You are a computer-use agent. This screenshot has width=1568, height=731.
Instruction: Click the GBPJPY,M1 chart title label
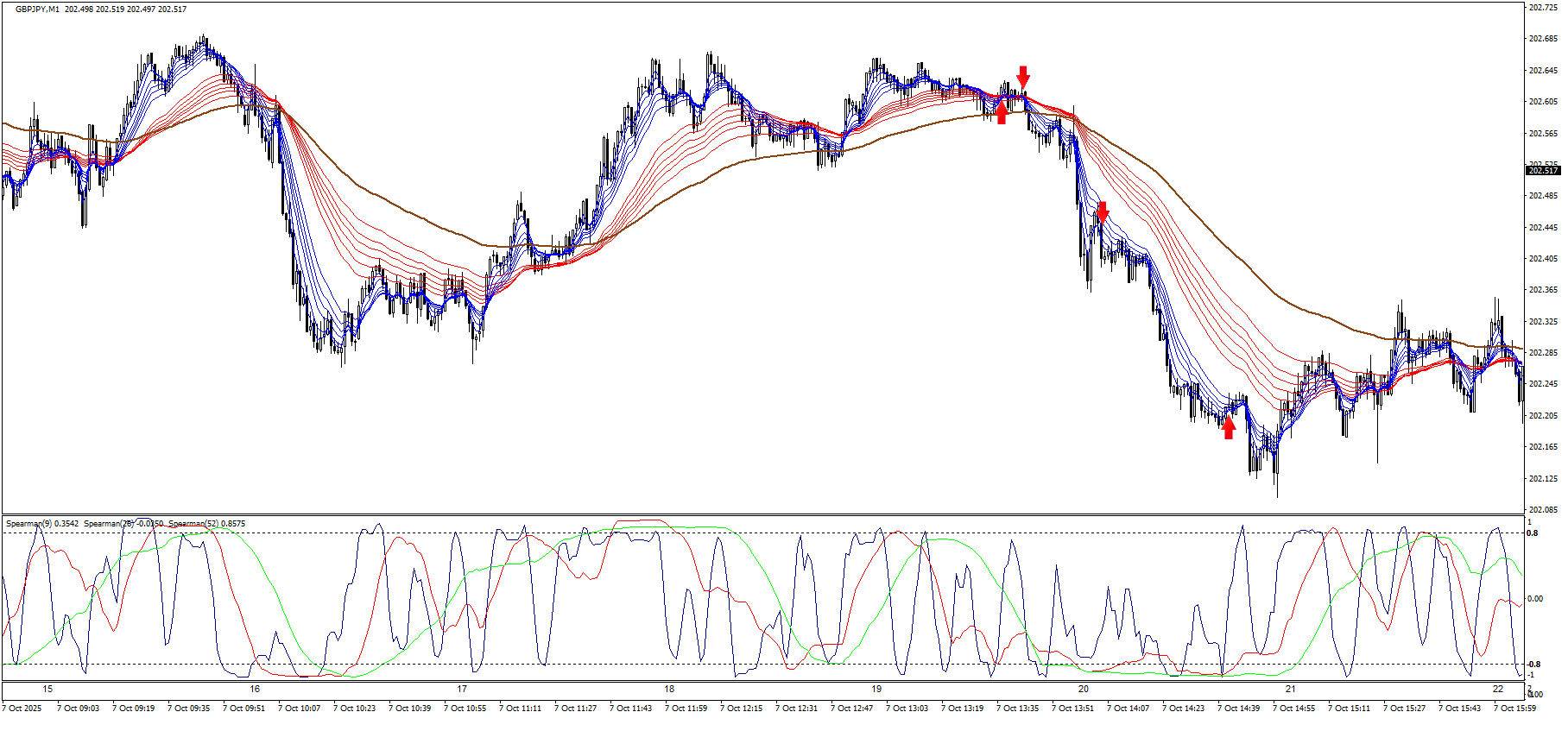37,9
